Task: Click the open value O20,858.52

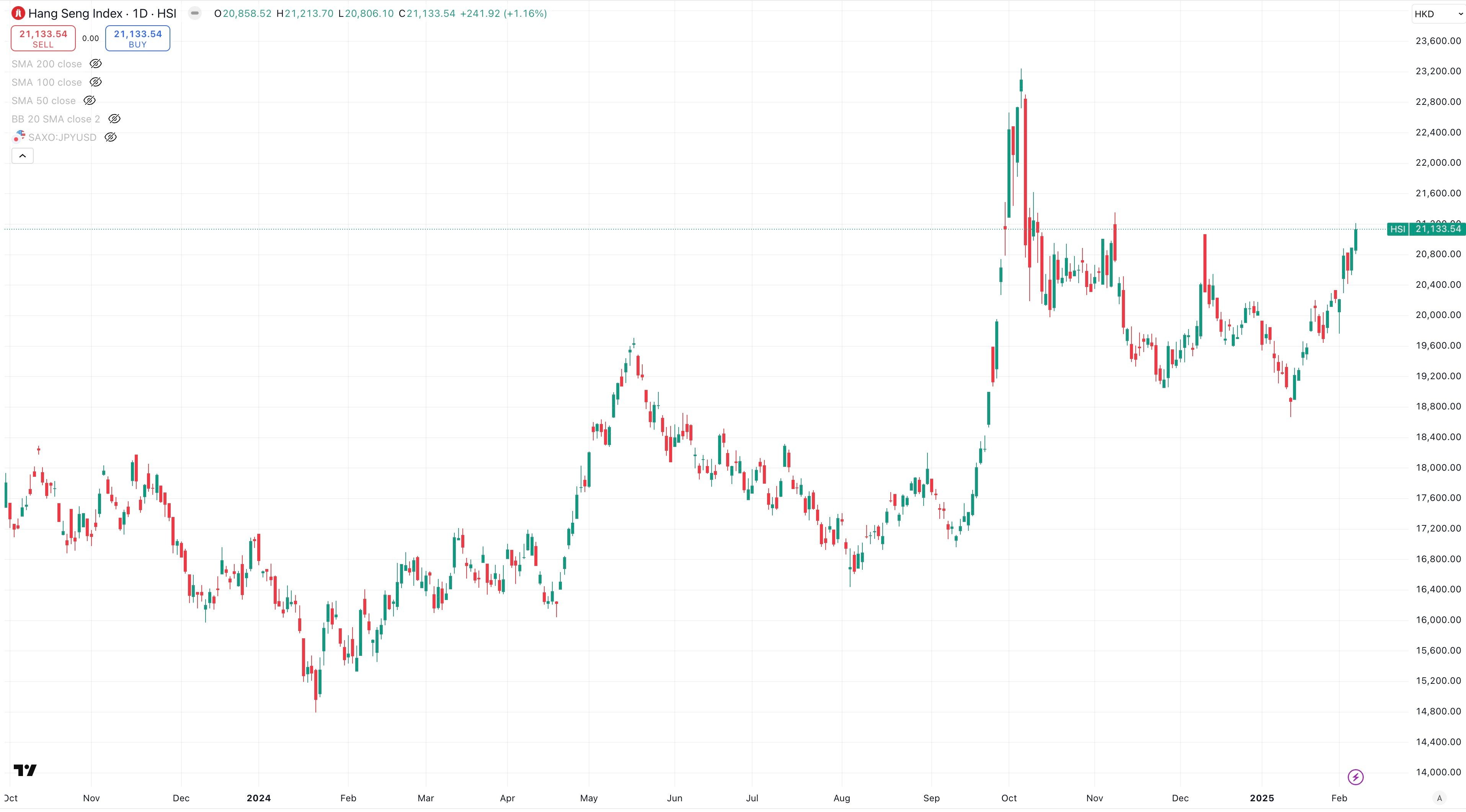Action: pos(243,13)
